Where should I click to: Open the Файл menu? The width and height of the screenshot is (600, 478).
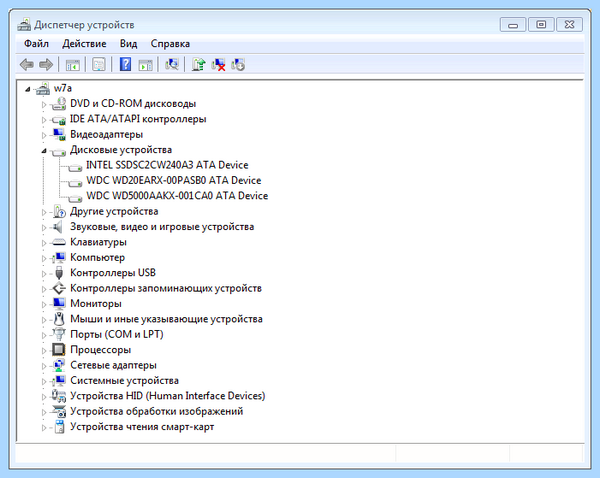[x=36, y=44]
